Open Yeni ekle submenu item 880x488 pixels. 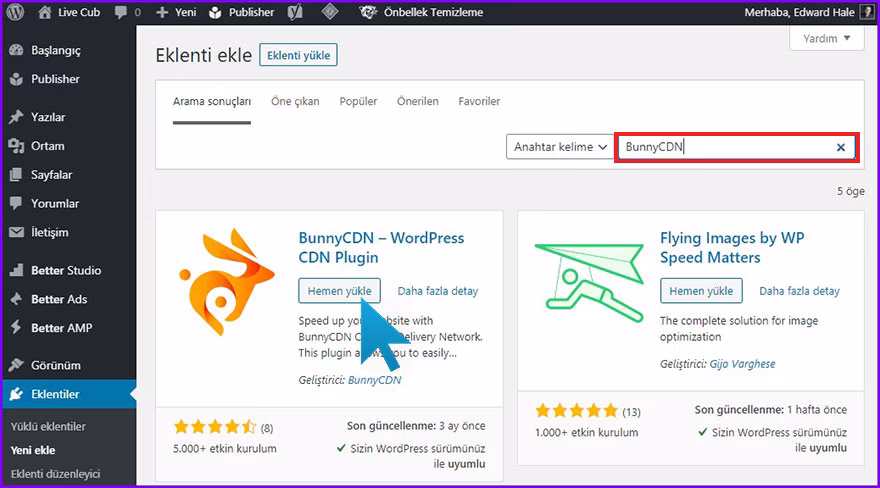(33, 450)
